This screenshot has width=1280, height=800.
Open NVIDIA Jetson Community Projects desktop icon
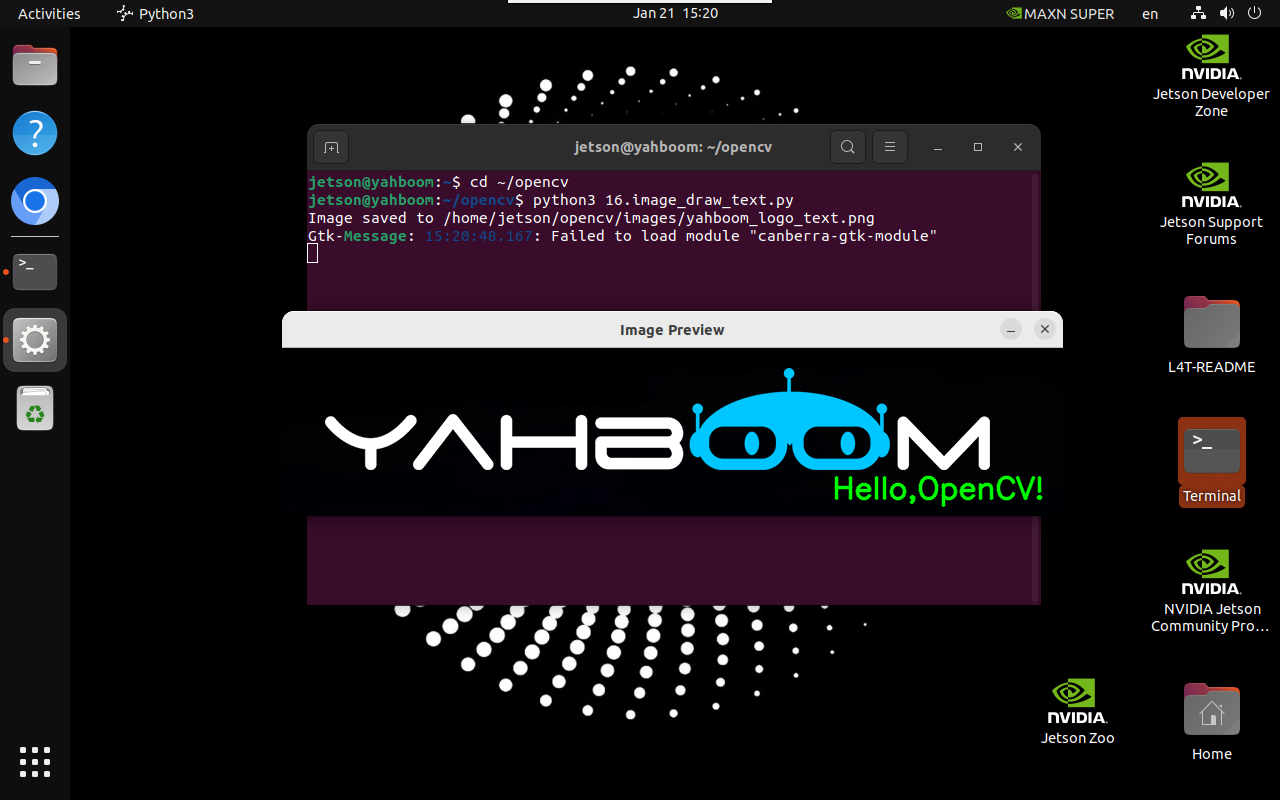pyautogui.click(x=1211, y=591)
